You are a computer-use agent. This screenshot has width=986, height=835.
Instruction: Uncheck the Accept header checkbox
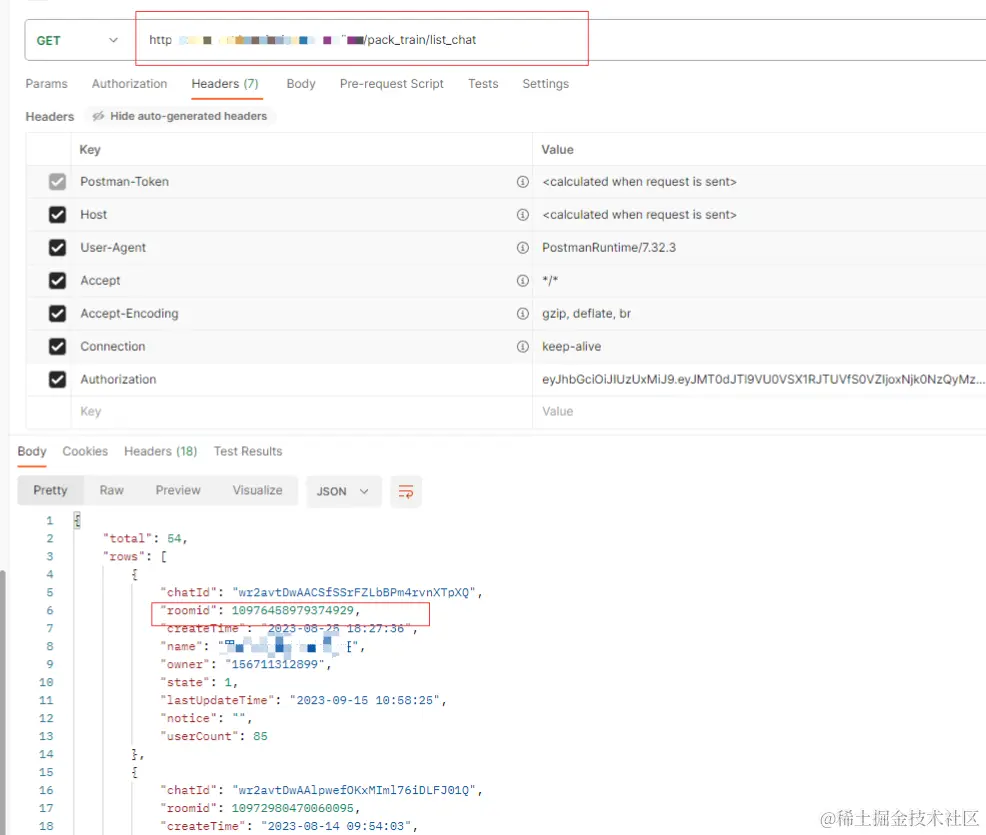pos(57,280)
